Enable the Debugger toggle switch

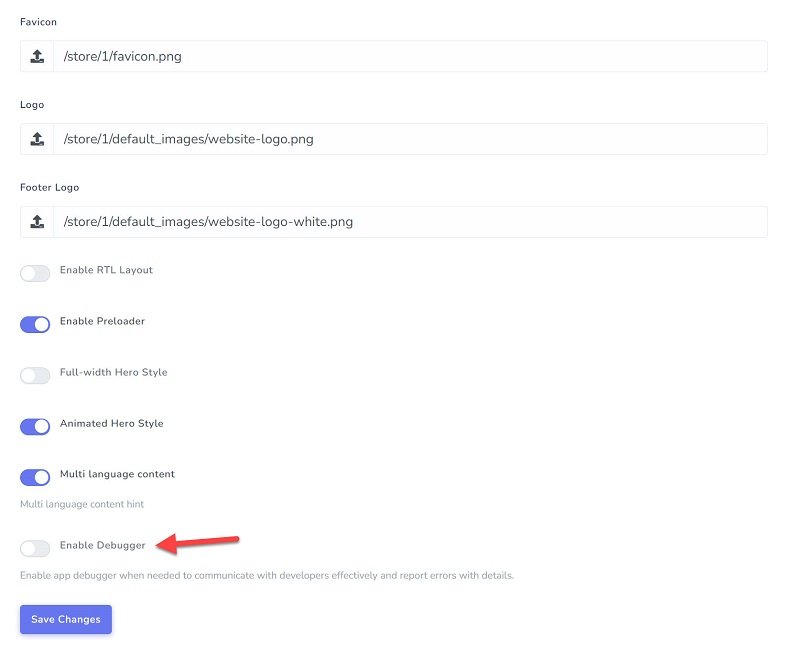click(x=35, y=548)
